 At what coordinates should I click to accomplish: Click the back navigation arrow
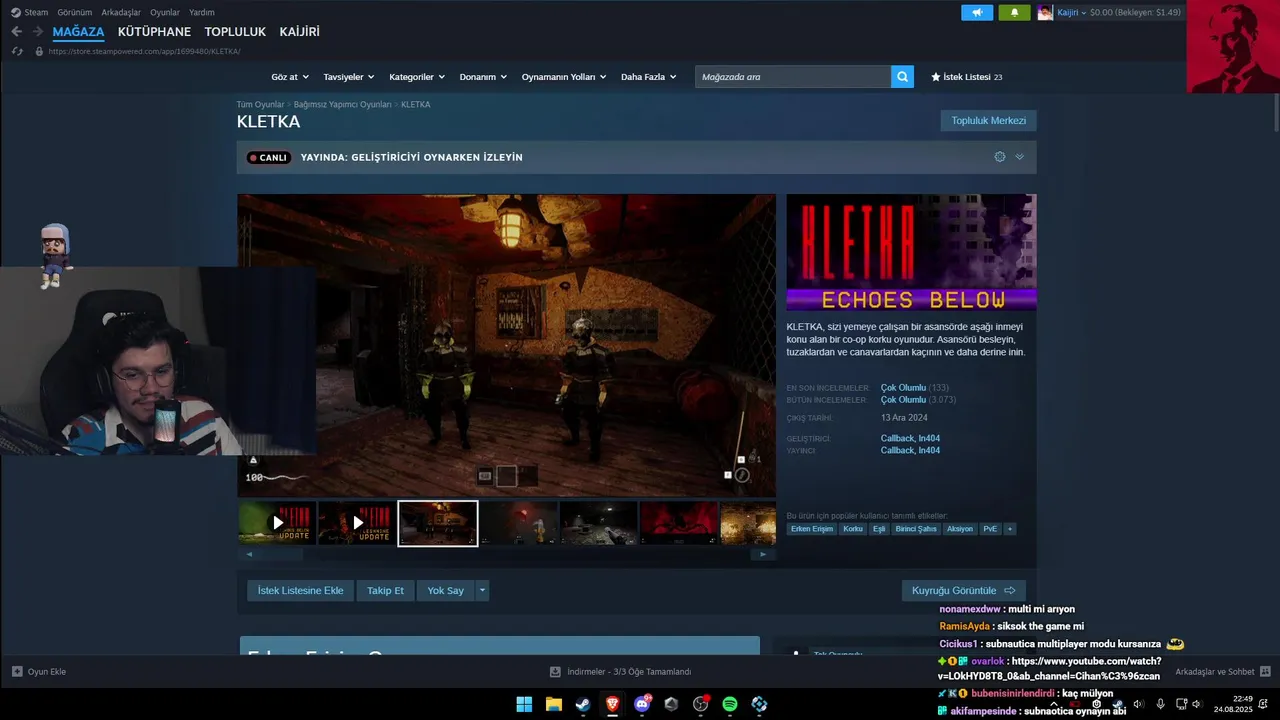[16, 32]
